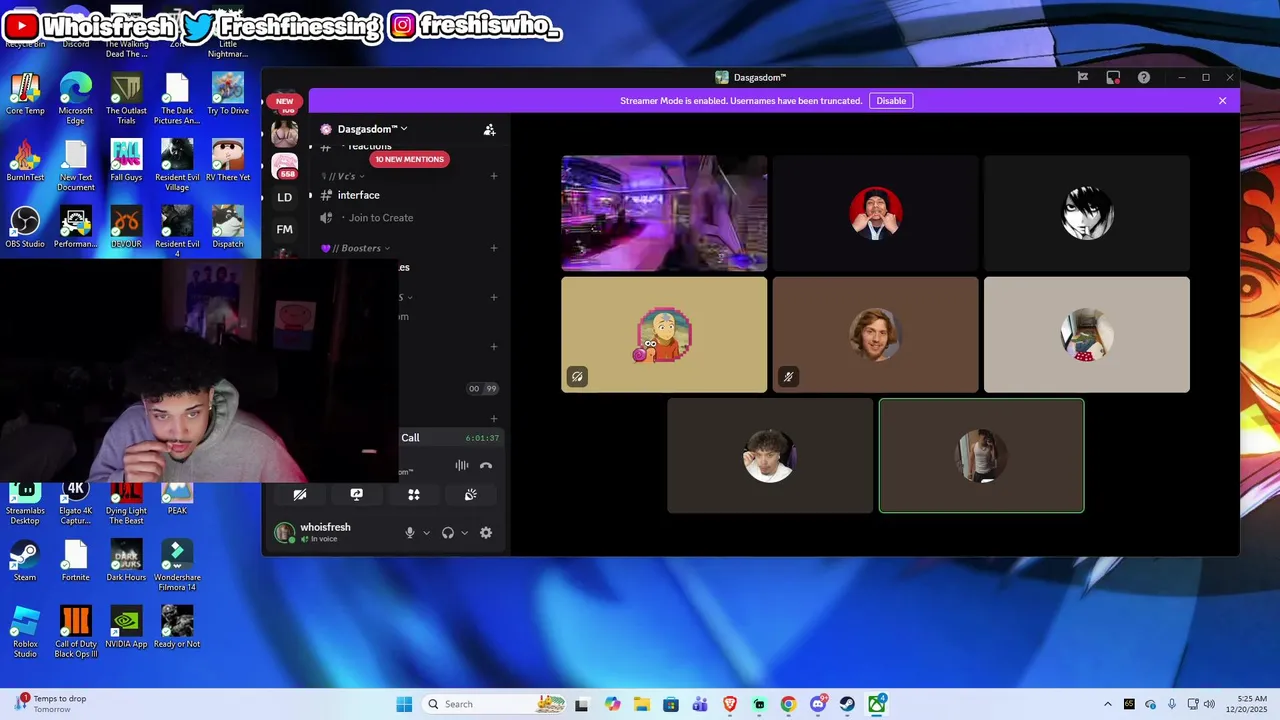The image size is (1280, 720).
Task: Mute the microphone in Discord user panel
Action: (410, 533)
